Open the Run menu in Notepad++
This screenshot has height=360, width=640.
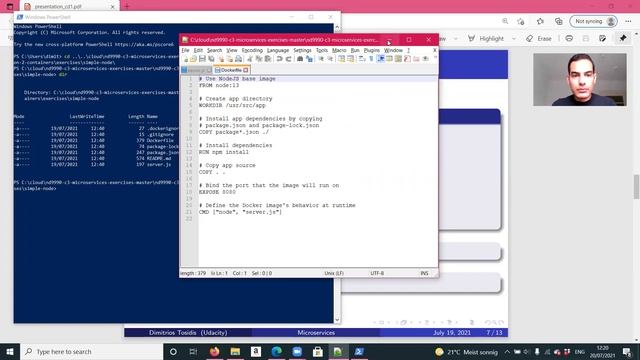coord(355,50)
